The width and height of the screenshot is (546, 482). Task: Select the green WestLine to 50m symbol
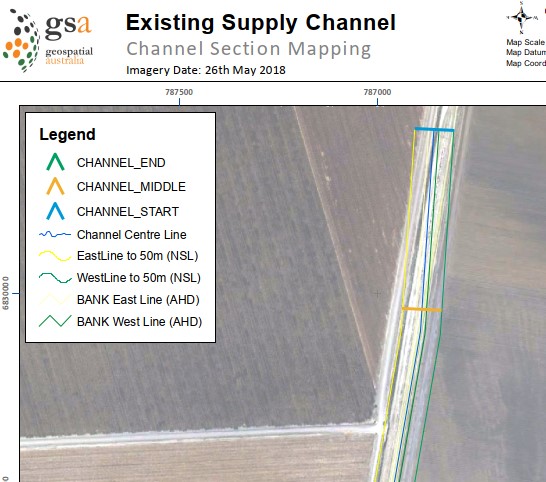click(x=55, y=278)
